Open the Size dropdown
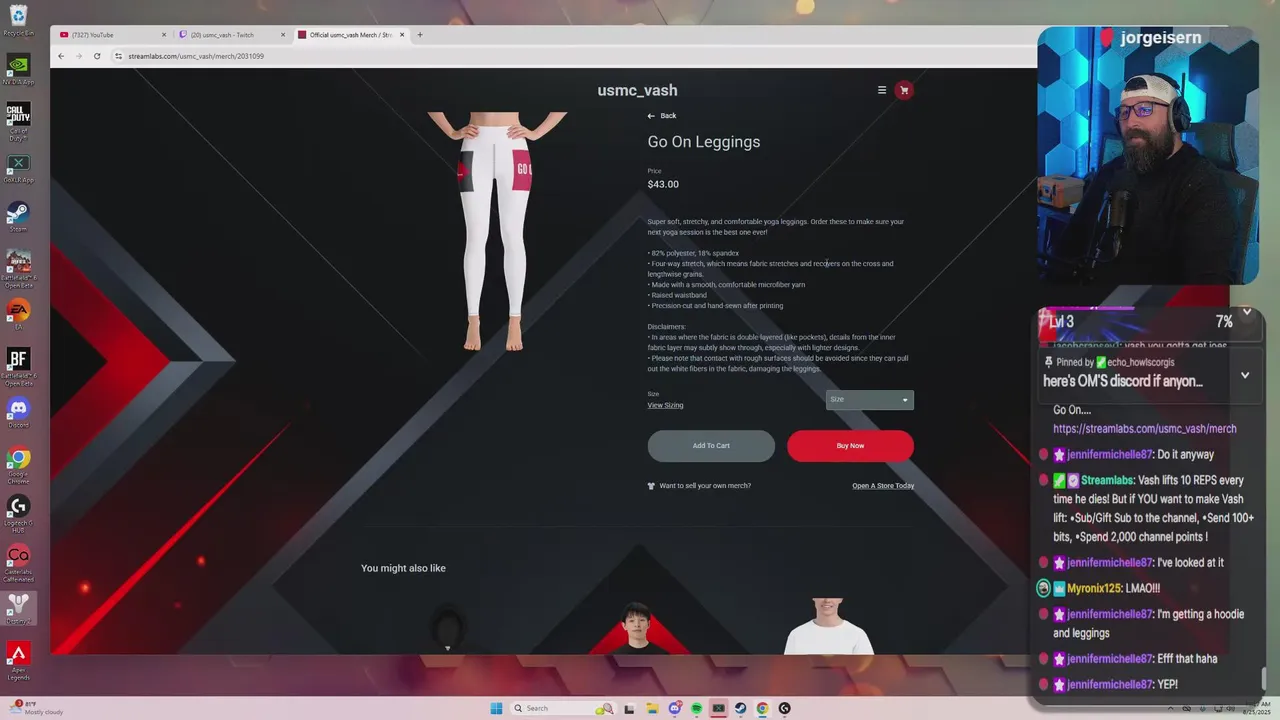This screenshot has height=720, width=1280. 870,400
